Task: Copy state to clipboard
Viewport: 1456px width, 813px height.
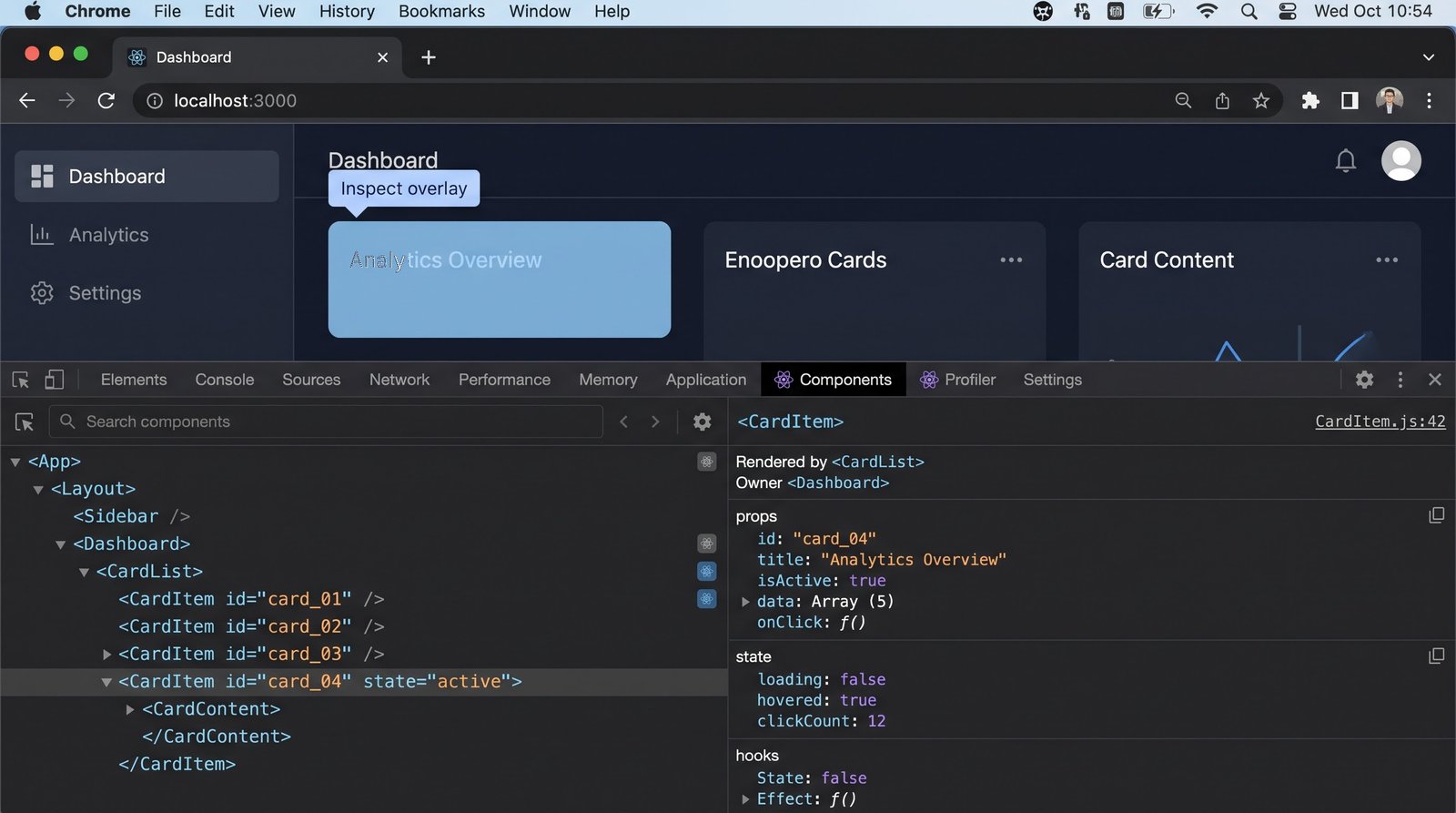Action: point(1436,656)
